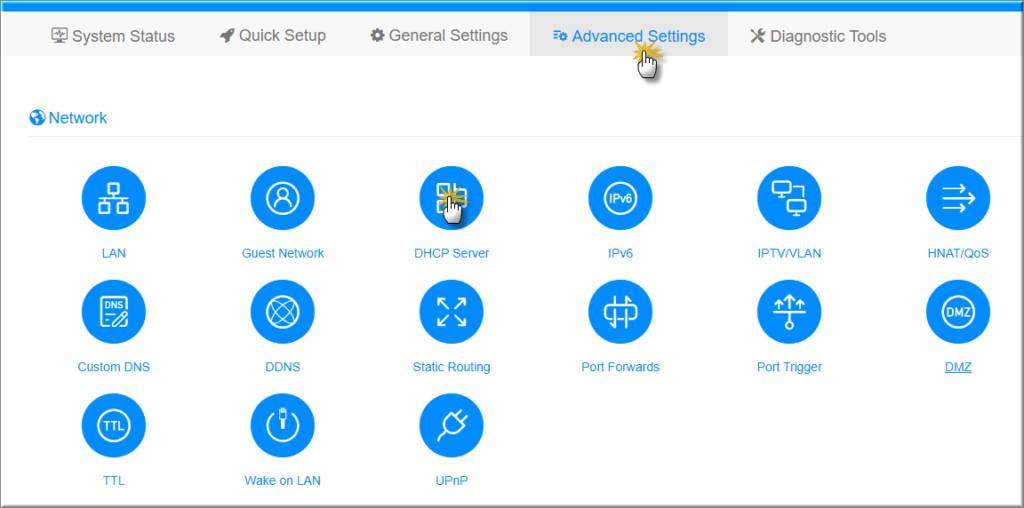1024x508 pixels.
Task: Open the Quick Setup tab
Action: [272, 36]
